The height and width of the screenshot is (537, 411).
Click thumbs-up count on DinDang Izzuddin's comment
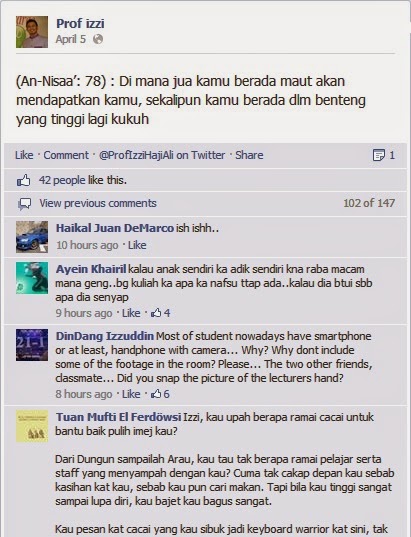160,394
